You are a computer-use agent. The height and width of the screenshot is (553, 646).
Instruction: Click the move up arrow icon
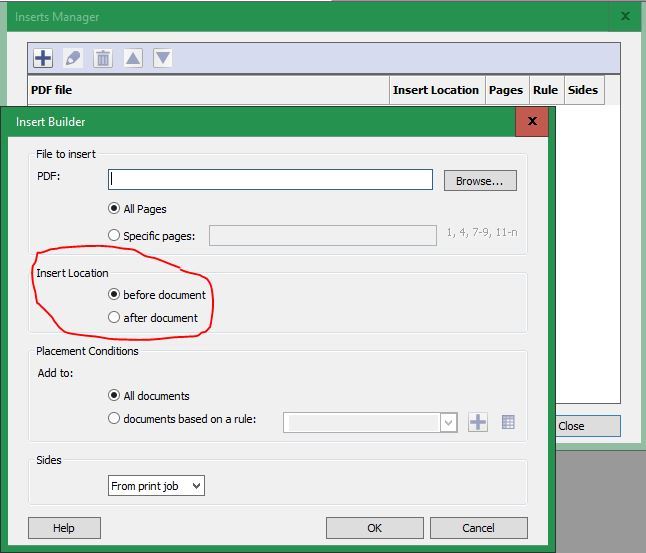133,58
